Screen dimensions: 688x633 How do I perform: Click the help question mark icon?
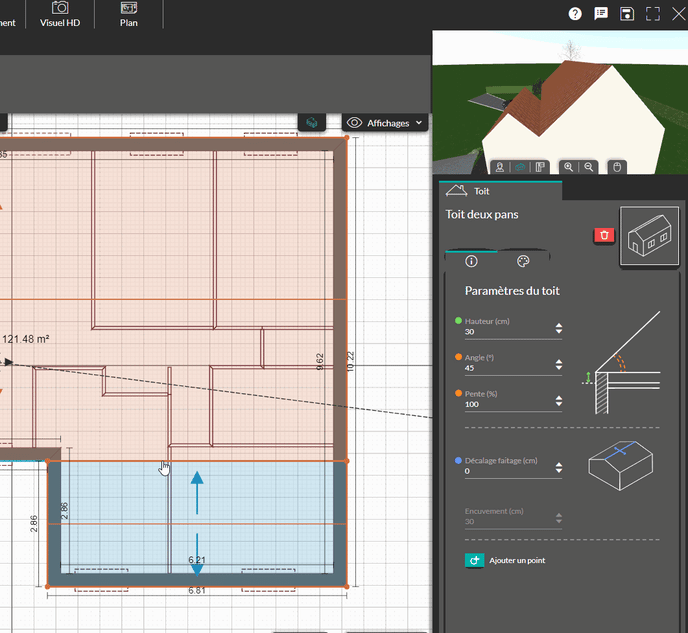[575, 14]
